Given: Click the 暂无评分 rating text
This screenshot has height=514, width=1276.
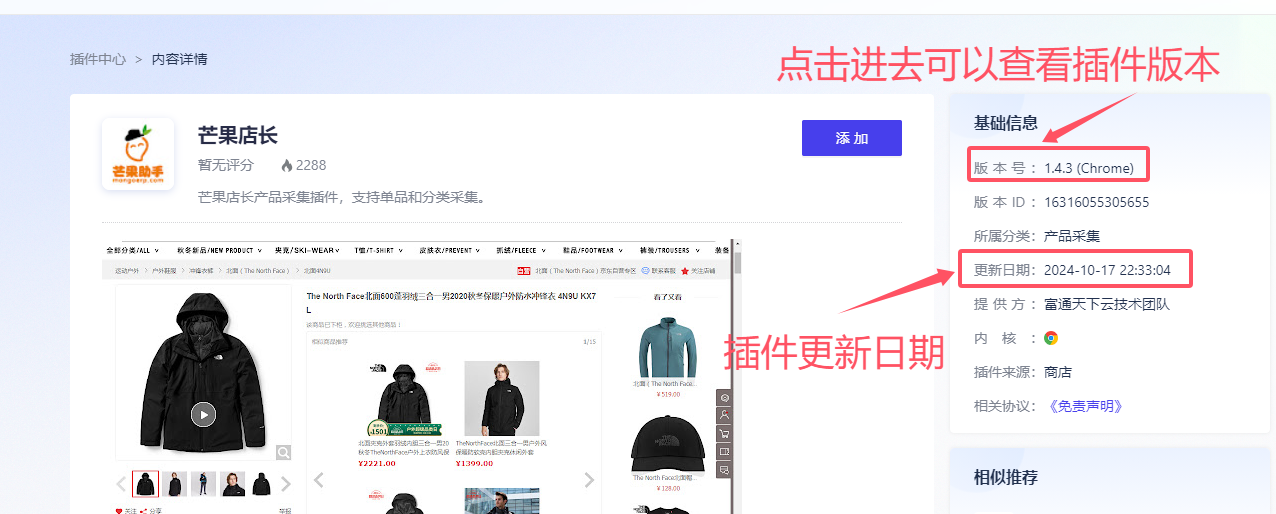Looking at the screenshot, I should tap(226, 165).
